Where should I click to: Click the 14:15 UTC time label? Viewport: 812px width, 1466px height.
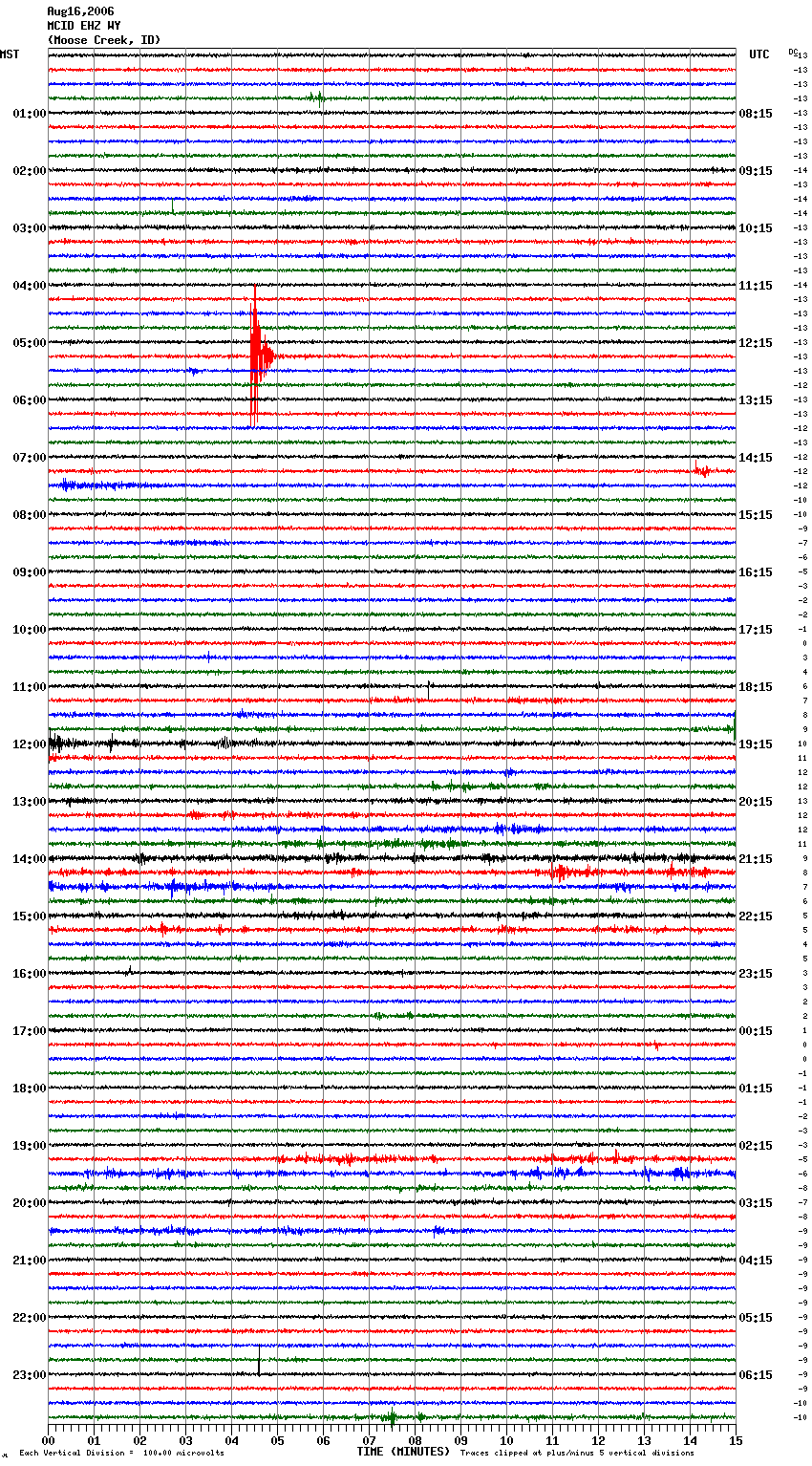[x=756, y=458]
